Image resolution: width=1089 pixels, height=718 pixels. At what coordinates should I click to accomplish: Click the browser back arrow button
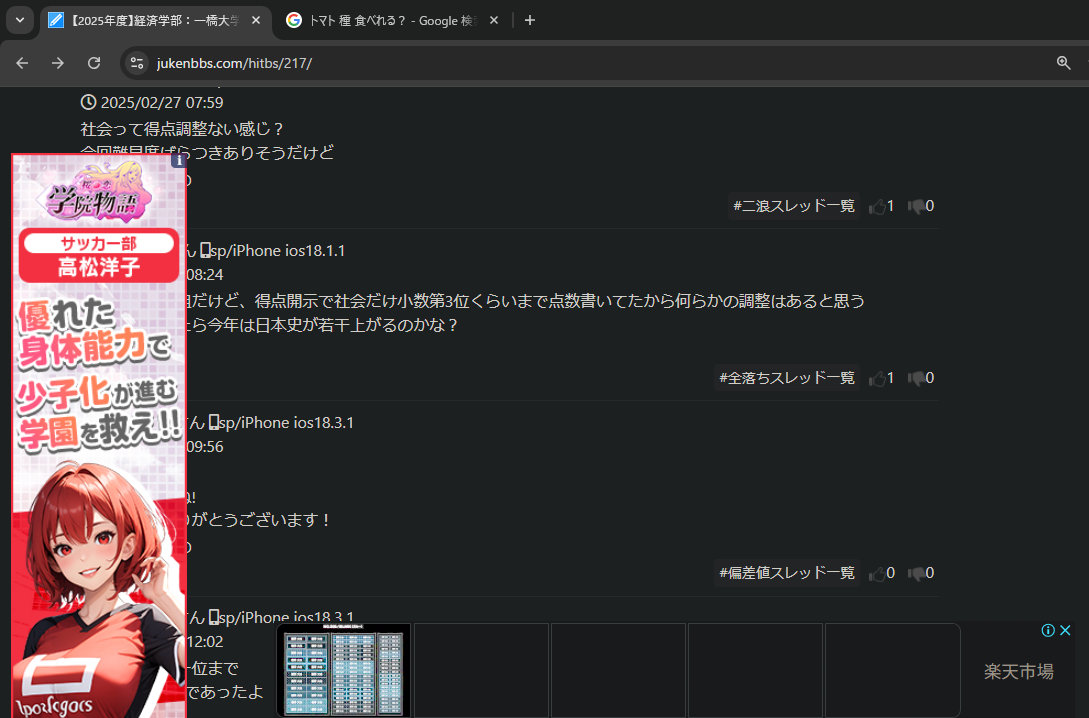coord(22,63)
